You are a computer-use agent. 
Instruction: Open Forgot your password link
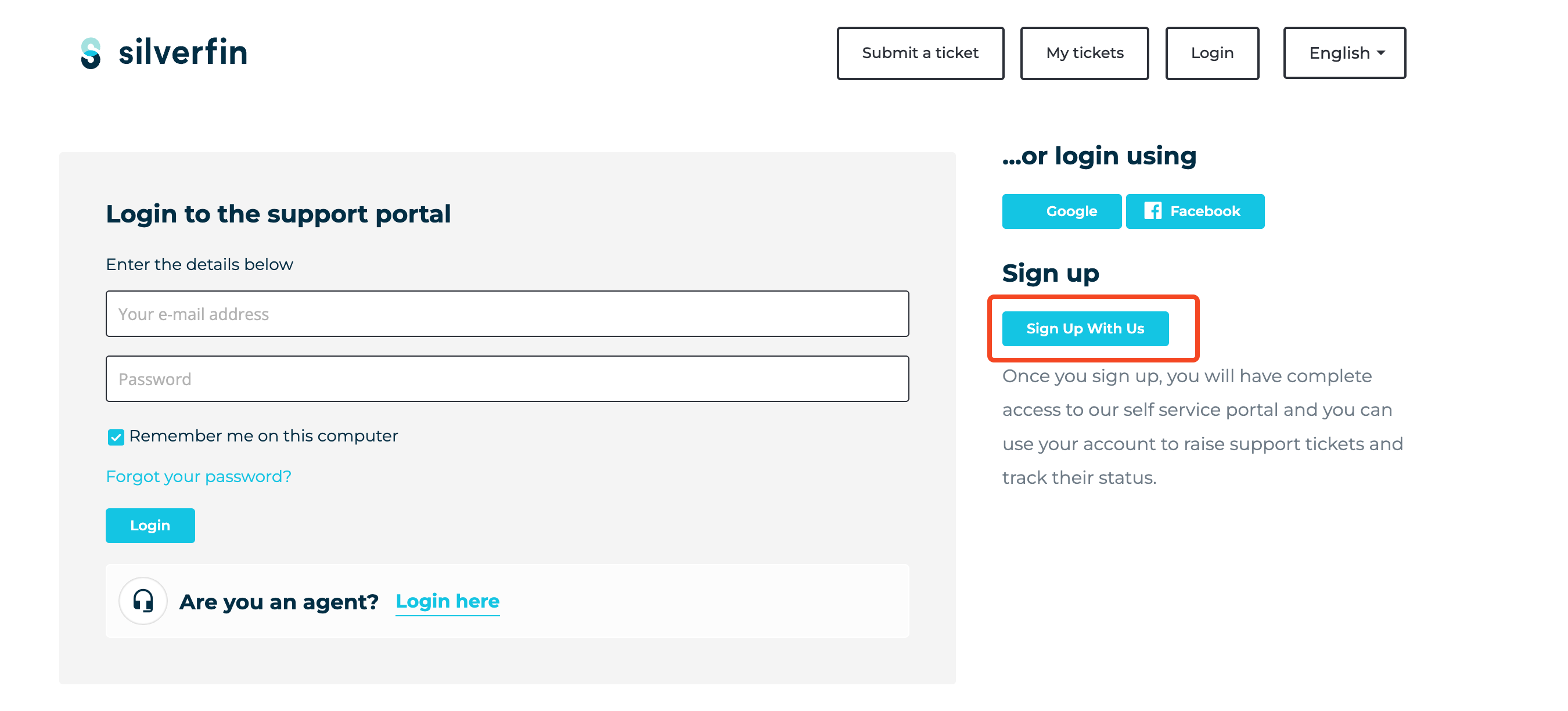point(199,477)
